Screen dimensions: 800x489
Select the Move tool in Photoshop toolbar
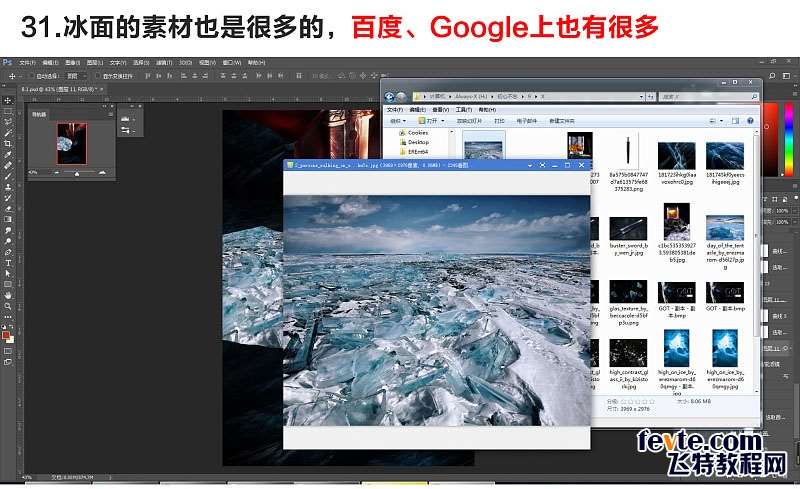[x=8, y=101]
